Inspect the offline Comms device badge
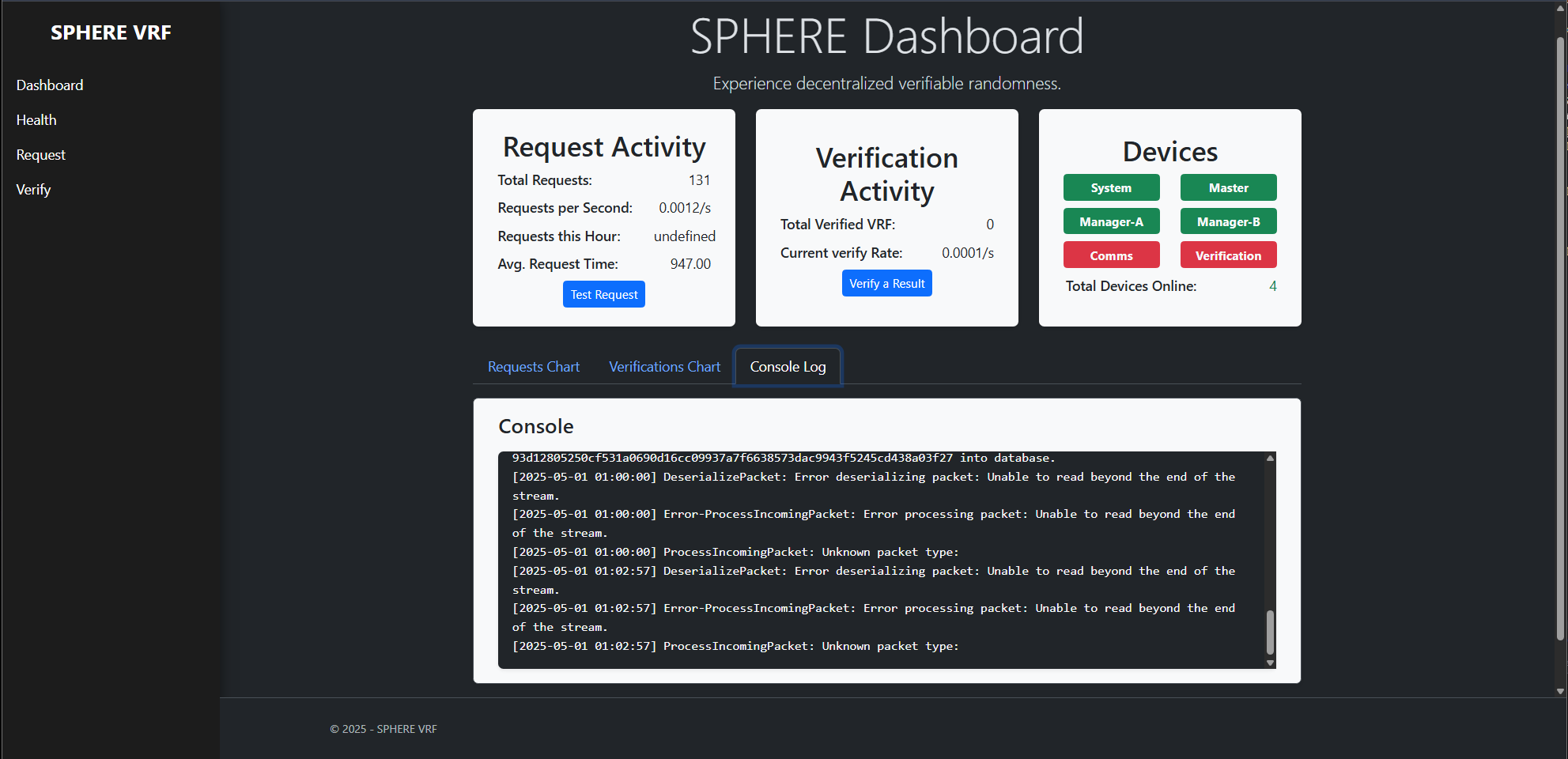This screenshot has height=759, width=1568. pos(1111,255)
